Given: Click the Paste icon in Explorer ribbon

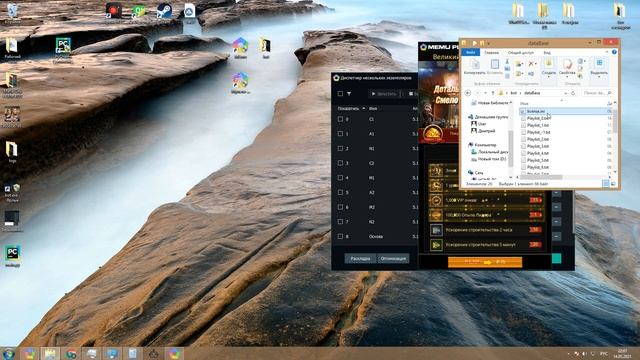Looking at the screenshot, I should coord(494,64).
